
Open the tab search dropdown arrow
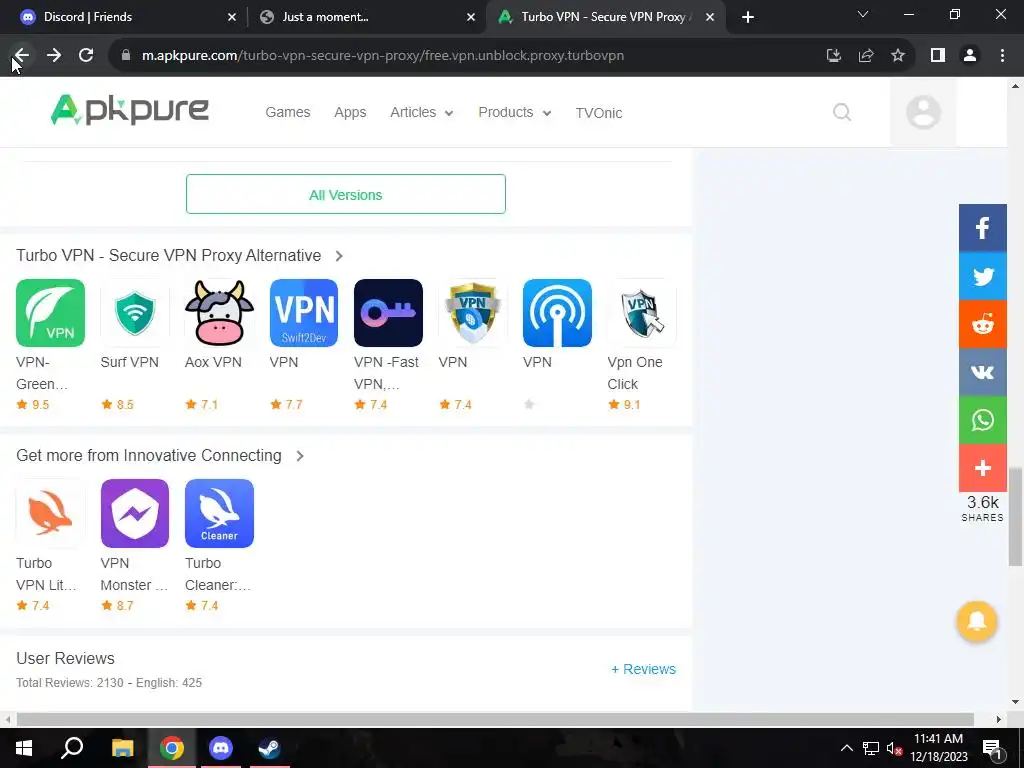tap(863, 14)
